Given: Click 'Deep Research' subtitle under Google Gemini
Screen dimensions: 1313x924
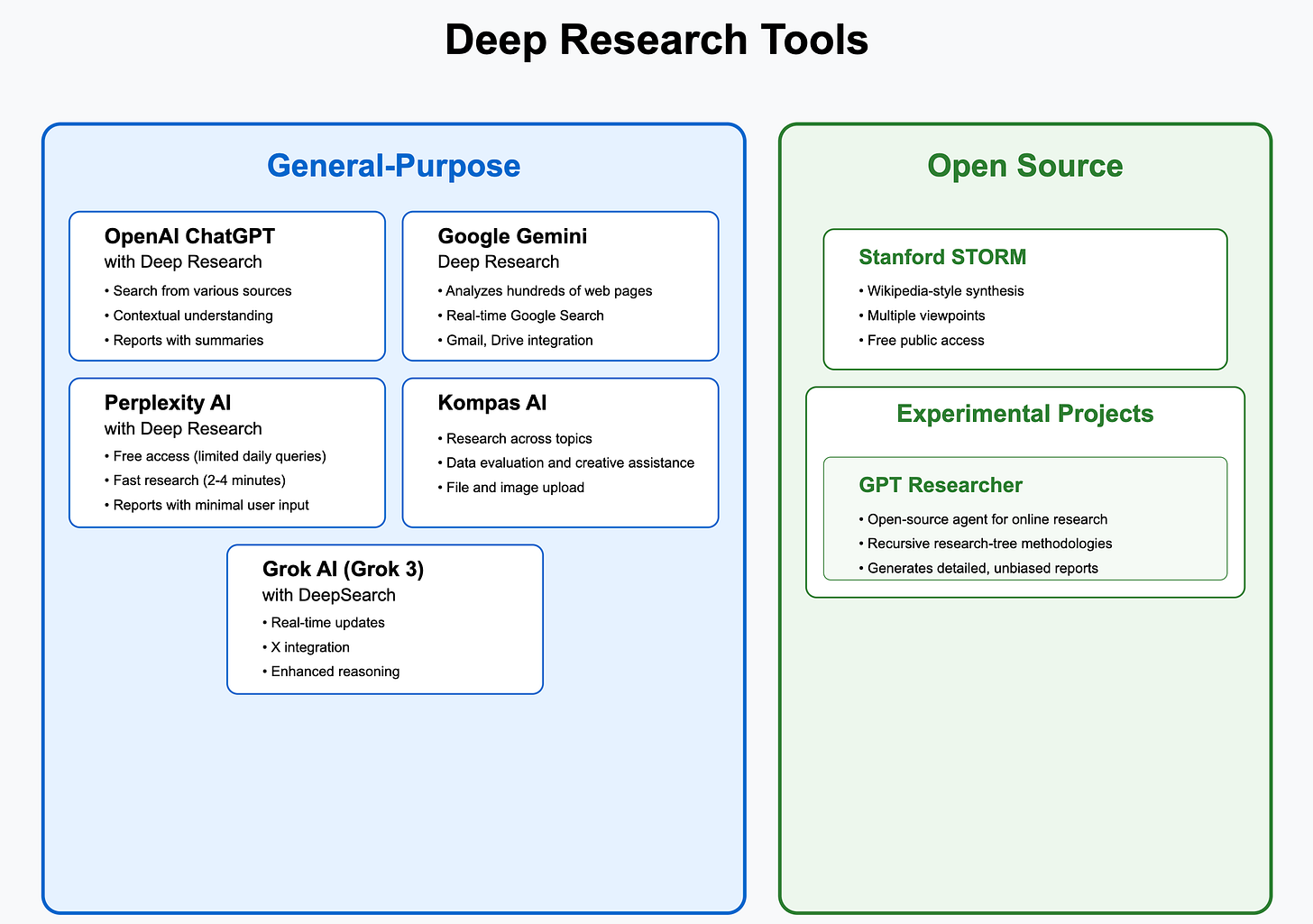Looking at the screenshot, I should coord(499,262).
